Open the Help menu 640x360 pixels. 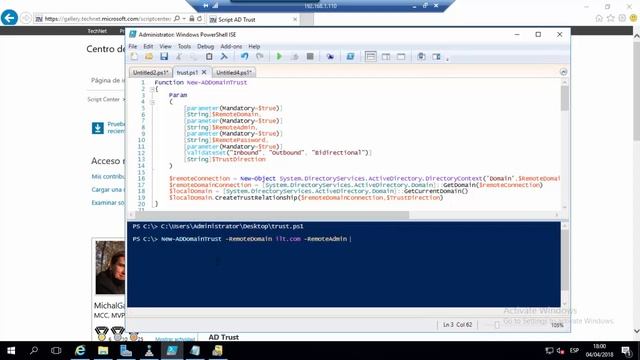point(254,47)
